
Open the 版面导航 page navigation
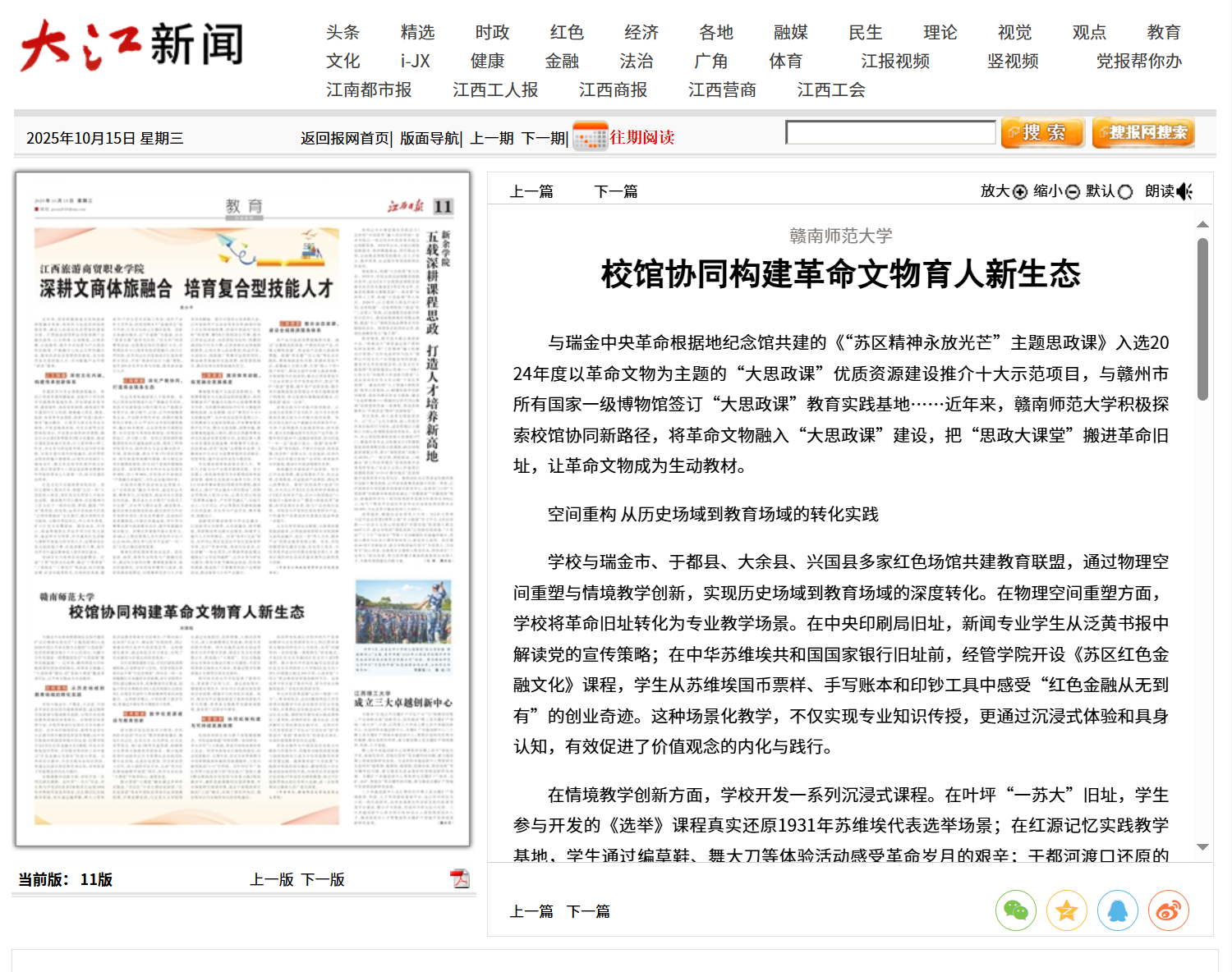(x=430, y=138)
